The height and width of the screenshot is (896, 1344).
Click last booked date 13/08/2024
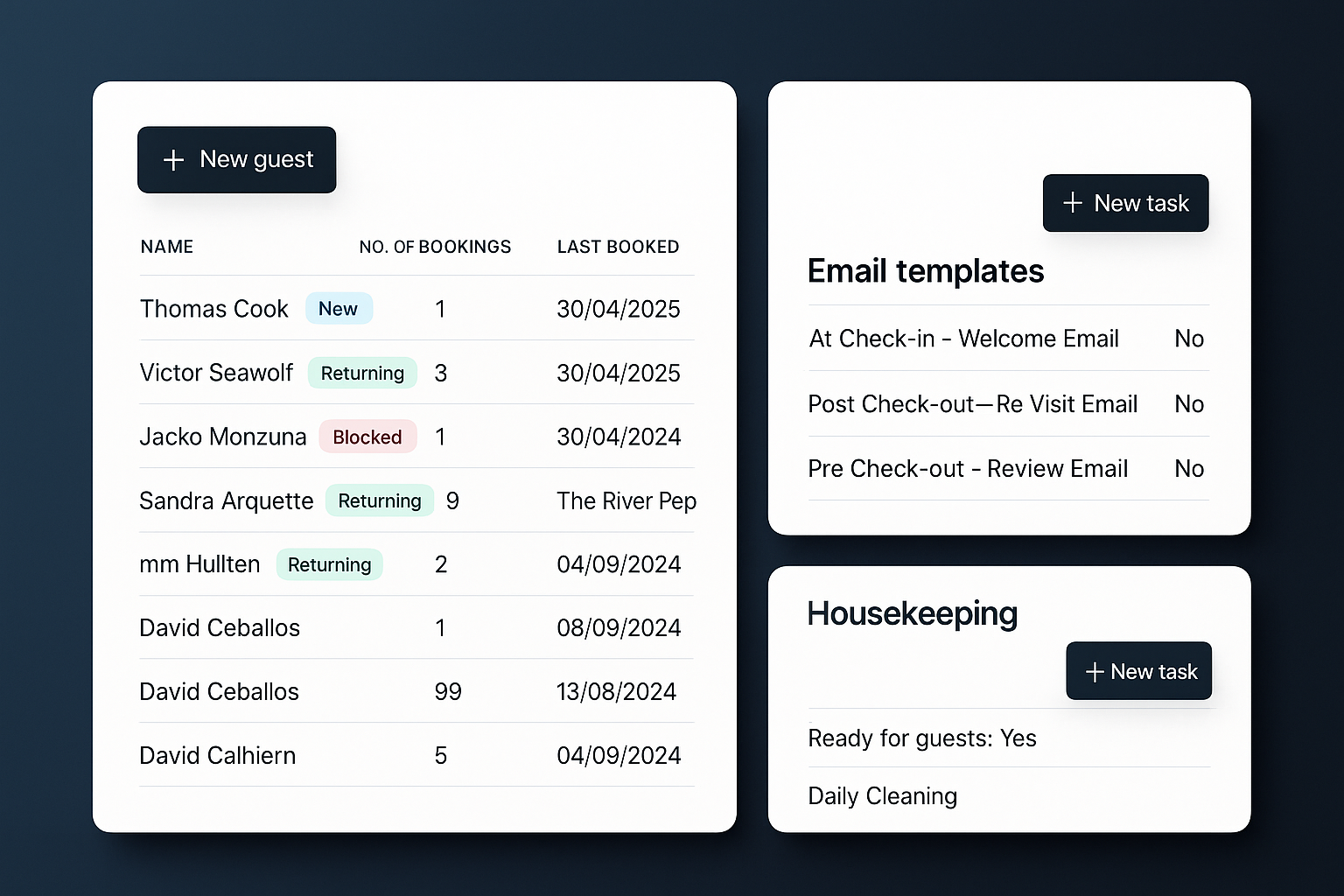617,691
